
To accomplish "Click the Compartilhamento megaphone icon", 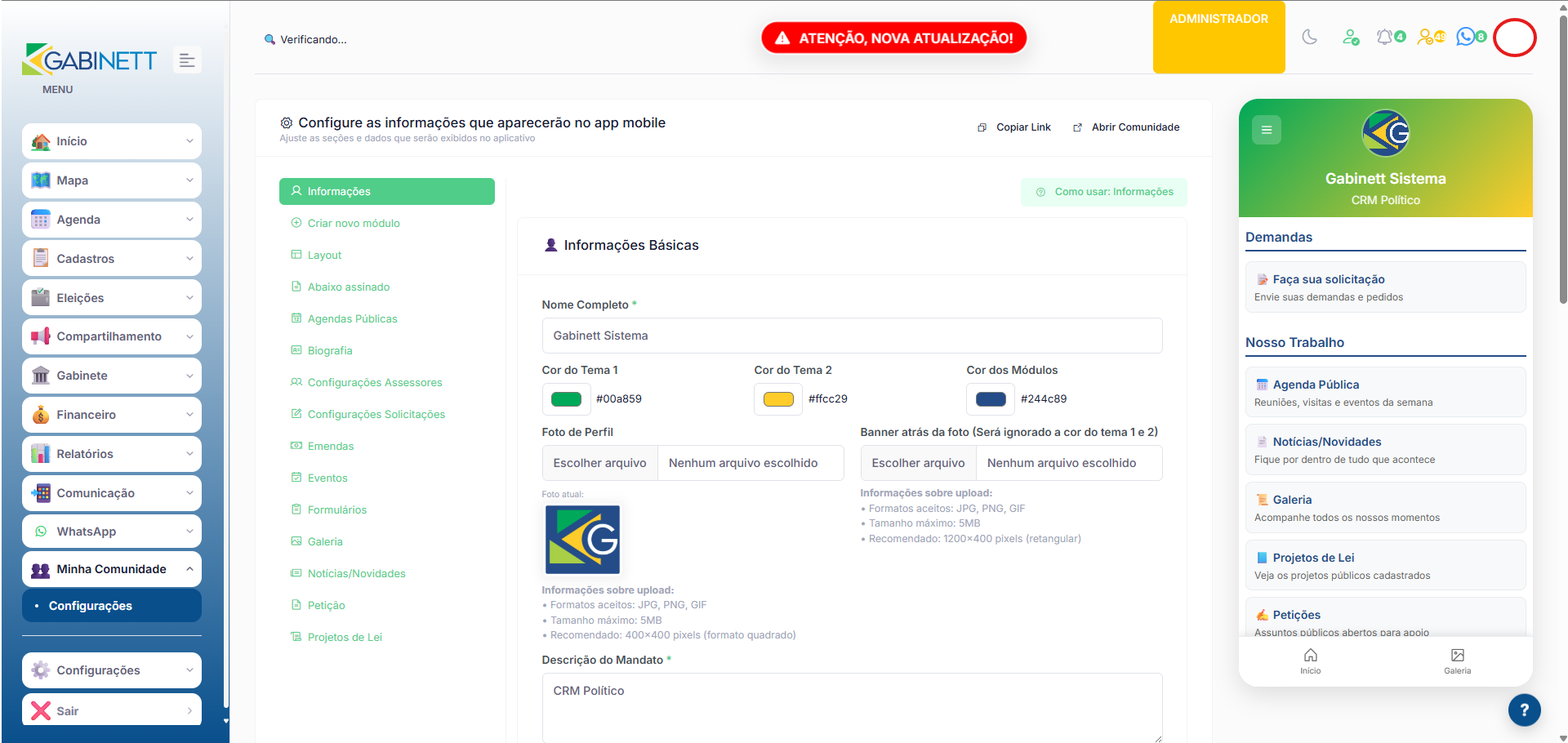I will tap(41, 336).
